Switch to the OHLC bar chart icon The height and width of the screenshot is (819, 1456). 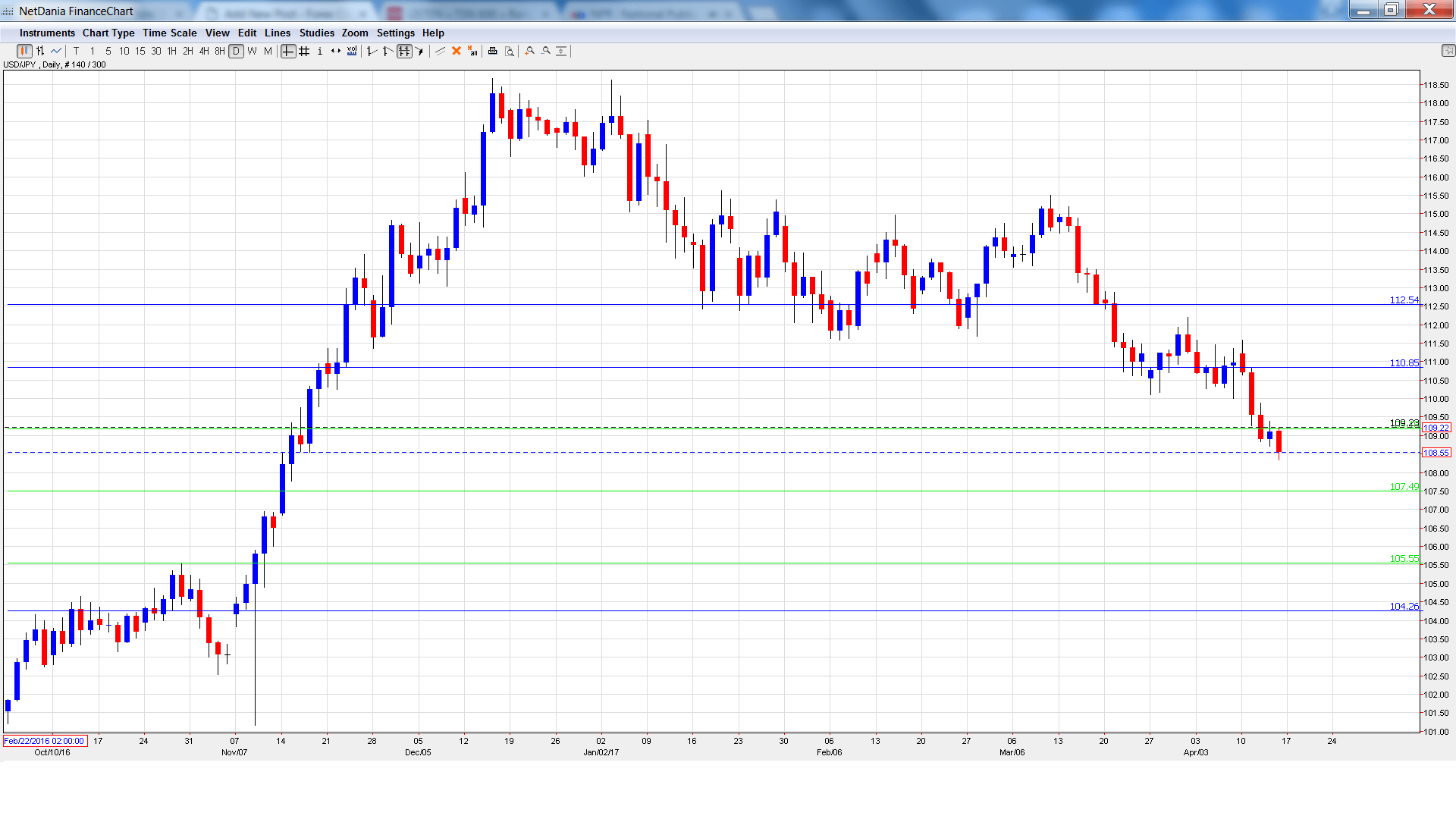[40, 51]
